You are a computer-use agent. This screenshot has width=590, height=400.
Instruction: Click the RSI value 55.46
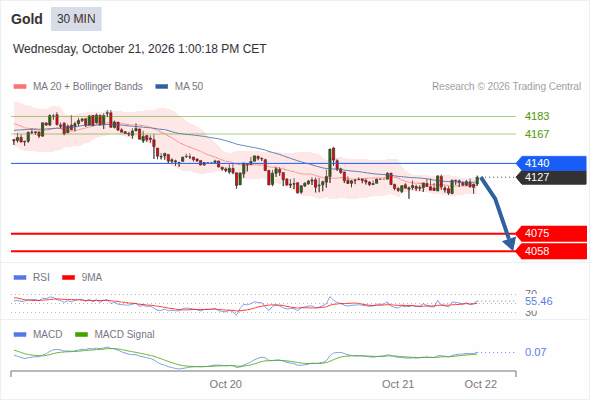click(x=538, y=301)
